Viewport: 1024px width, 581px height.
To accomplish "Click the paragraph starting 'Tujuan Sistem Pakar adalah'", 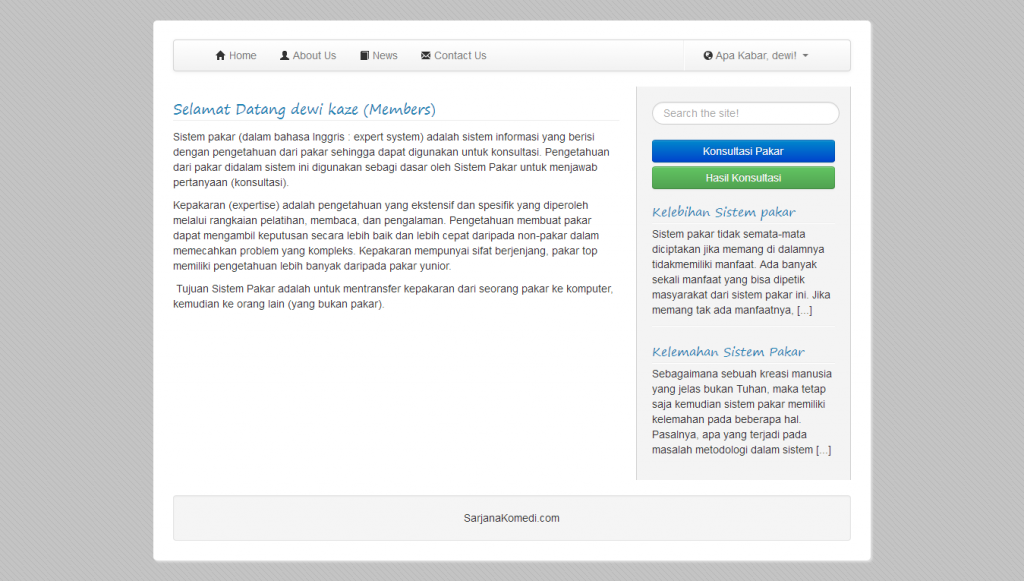I will tap(393, 296).
